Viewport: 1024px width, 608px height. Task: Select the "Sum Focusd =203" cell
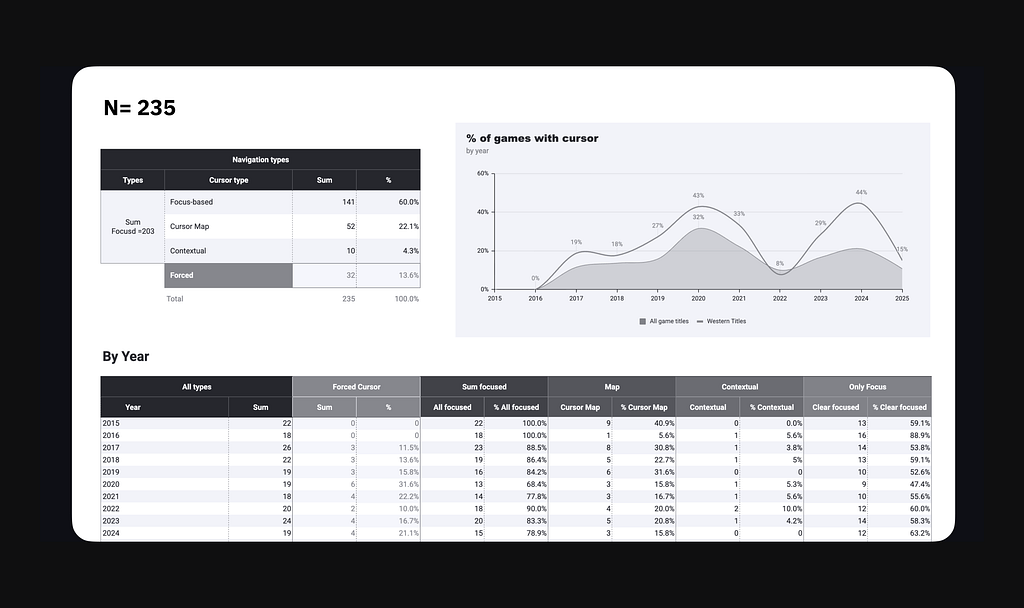point(133,227)
